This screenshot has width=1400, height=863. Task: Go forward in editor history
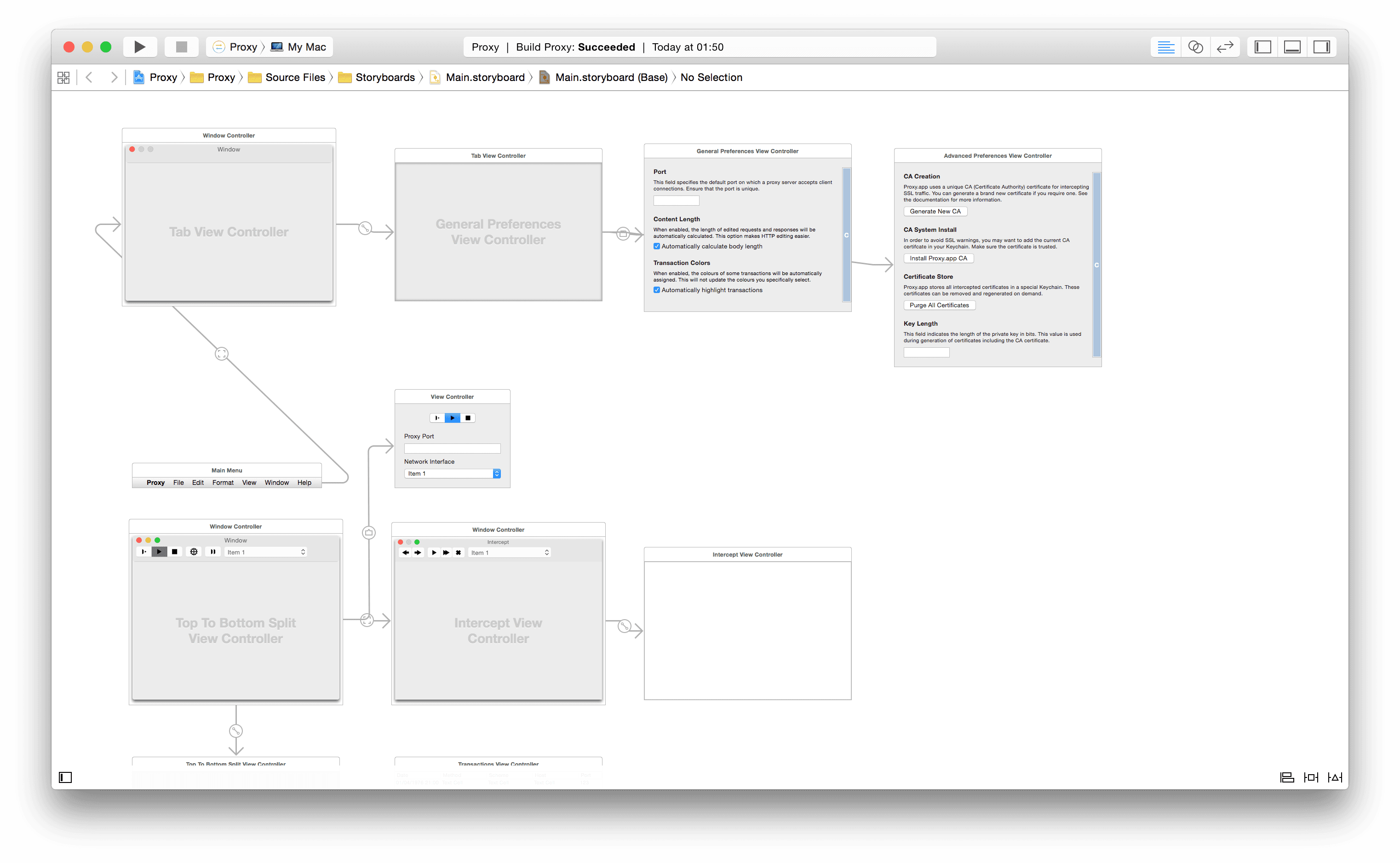pos(114,78)
